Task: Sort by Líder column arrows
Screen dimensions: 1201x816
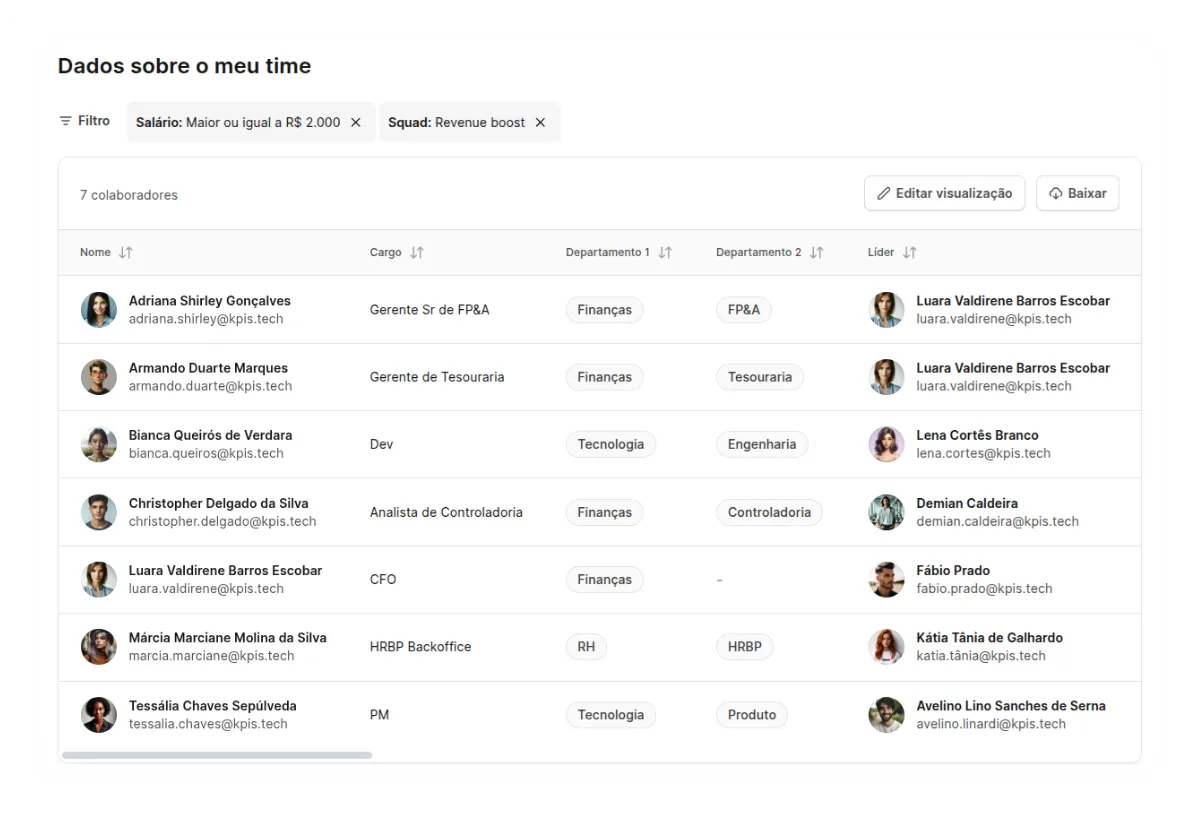Action: click(909, 253)
